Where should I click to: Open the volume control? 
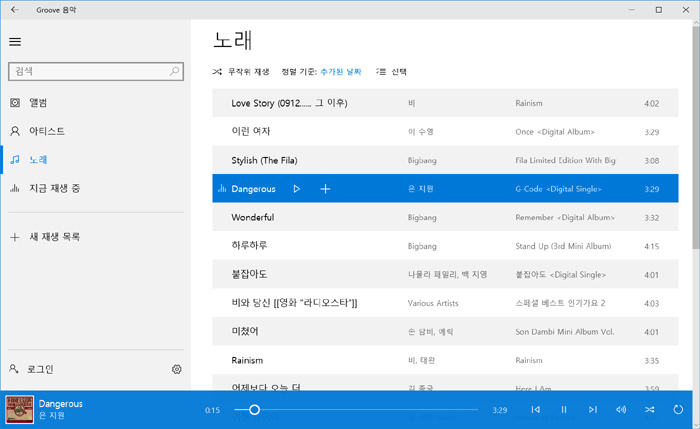tap(621, 409)
